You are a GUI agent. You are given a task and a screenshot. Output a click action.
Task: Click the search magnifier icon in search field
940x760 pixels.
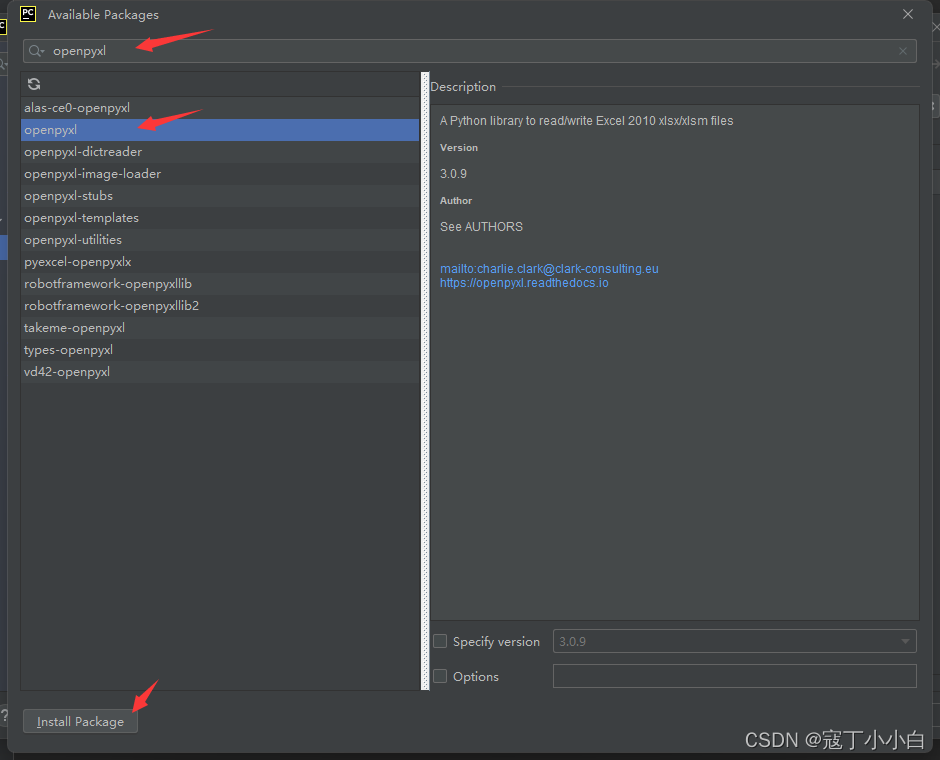(36, 51)
